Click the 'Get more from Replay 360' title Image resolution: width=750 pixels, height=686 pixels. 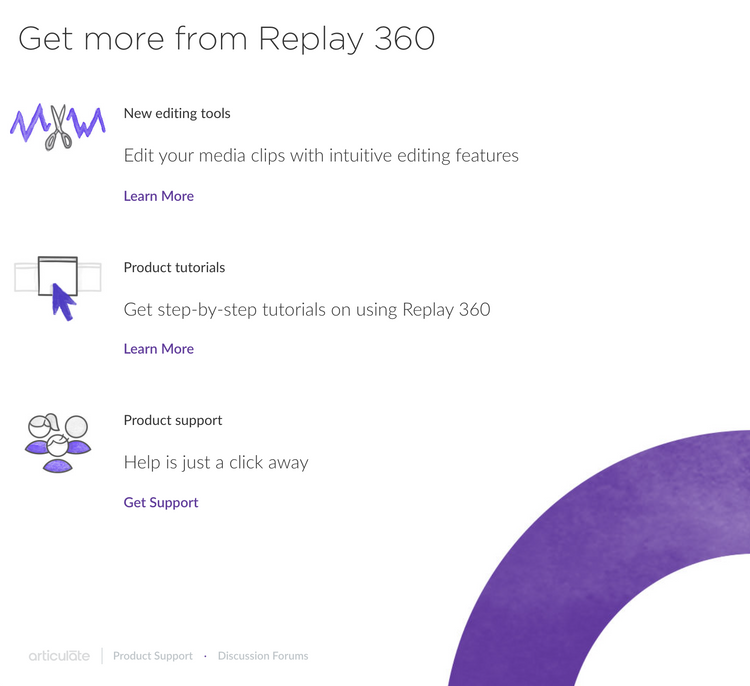tap(226, 38)
